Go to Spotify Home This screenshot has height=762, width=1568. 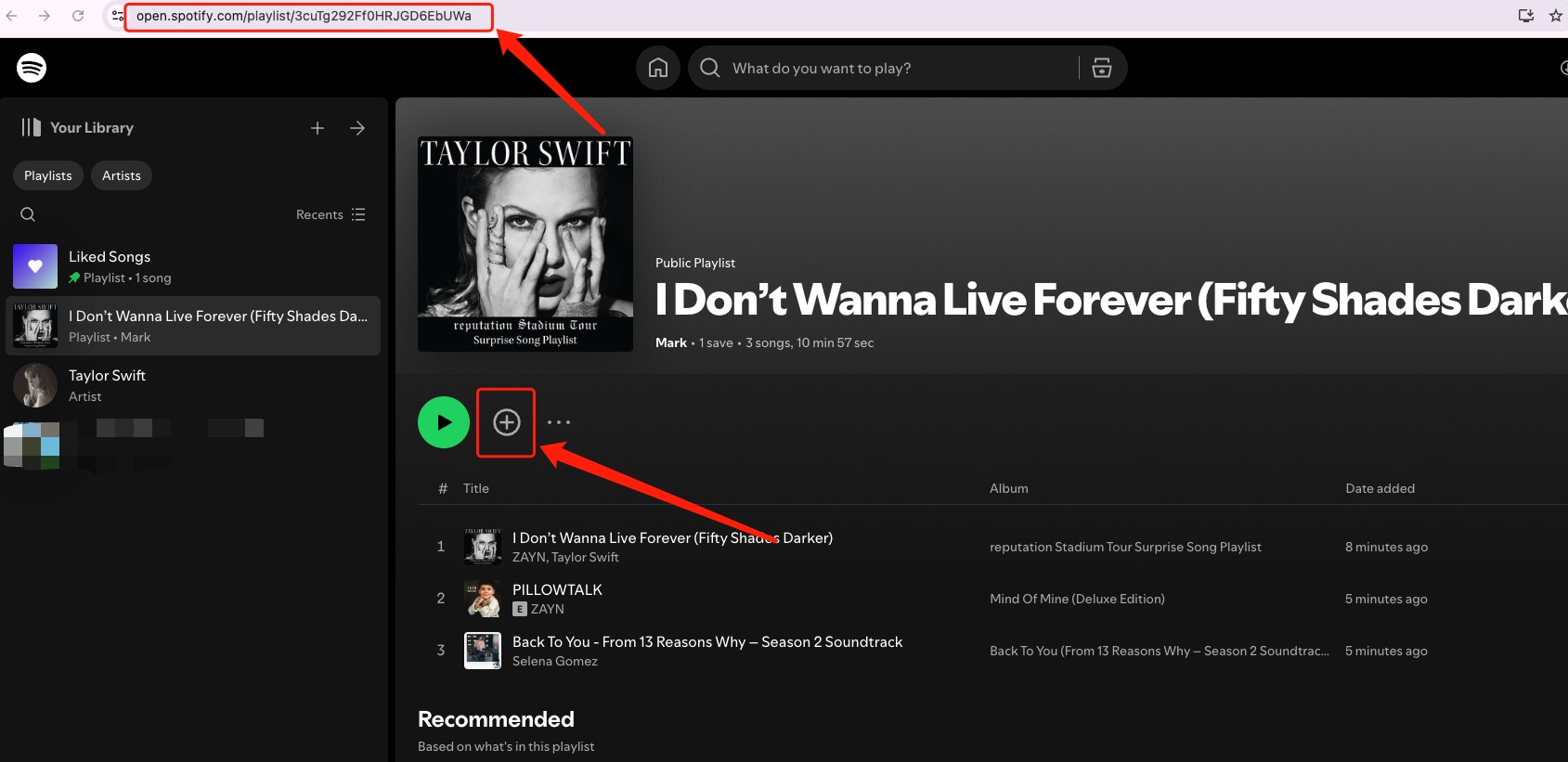tap(658, 68)
